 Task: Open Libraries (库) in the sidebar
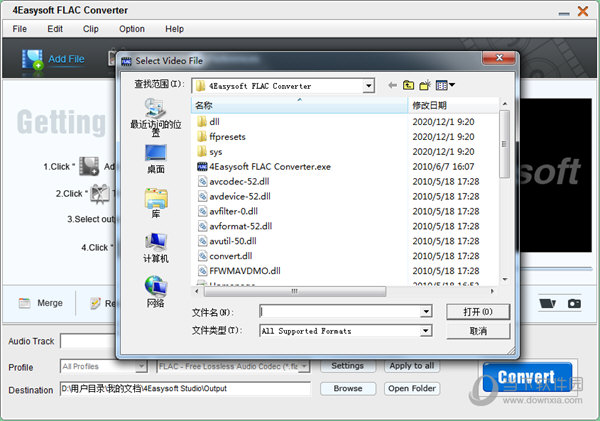[x=155, y=203]
